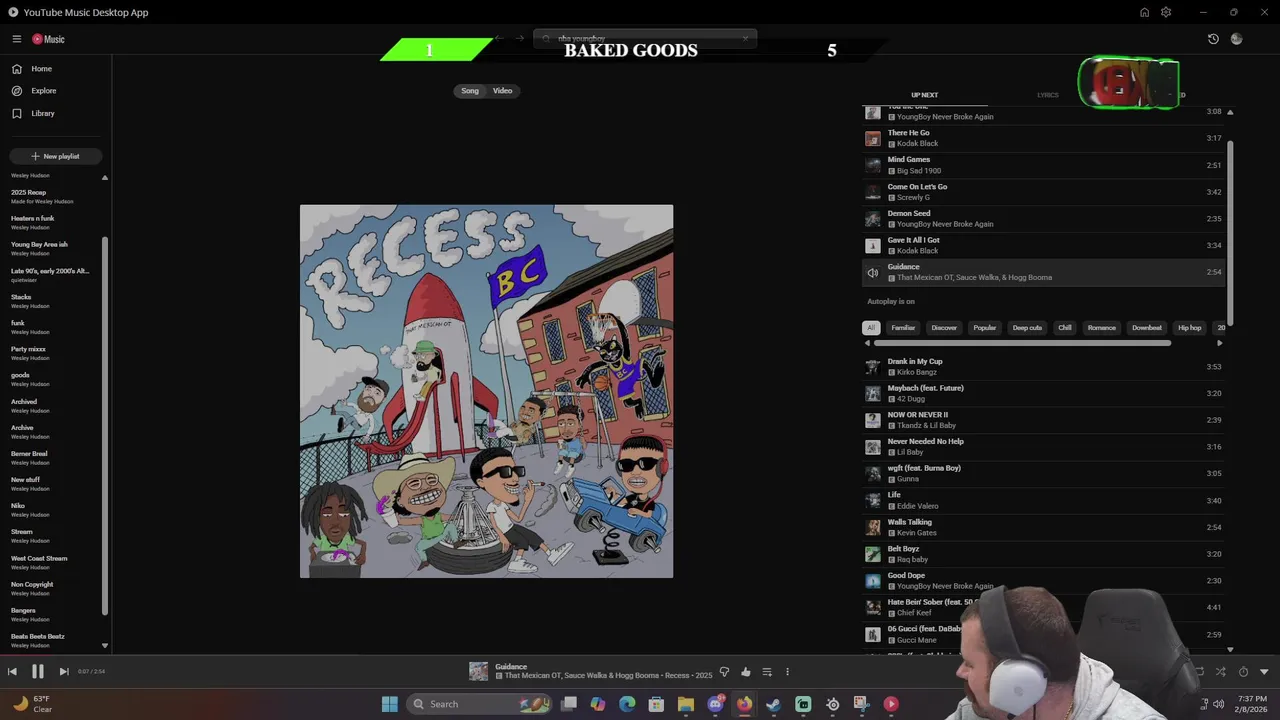Toggle shuffle in player bar
The height and width of the screenshot is (720, 1280).
[1220, 672]
